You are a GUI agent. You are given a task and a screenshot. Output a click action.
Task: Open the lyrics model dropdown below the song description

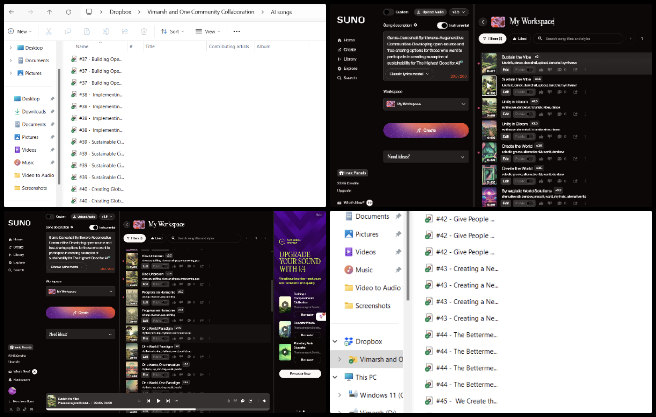(409, 74)
